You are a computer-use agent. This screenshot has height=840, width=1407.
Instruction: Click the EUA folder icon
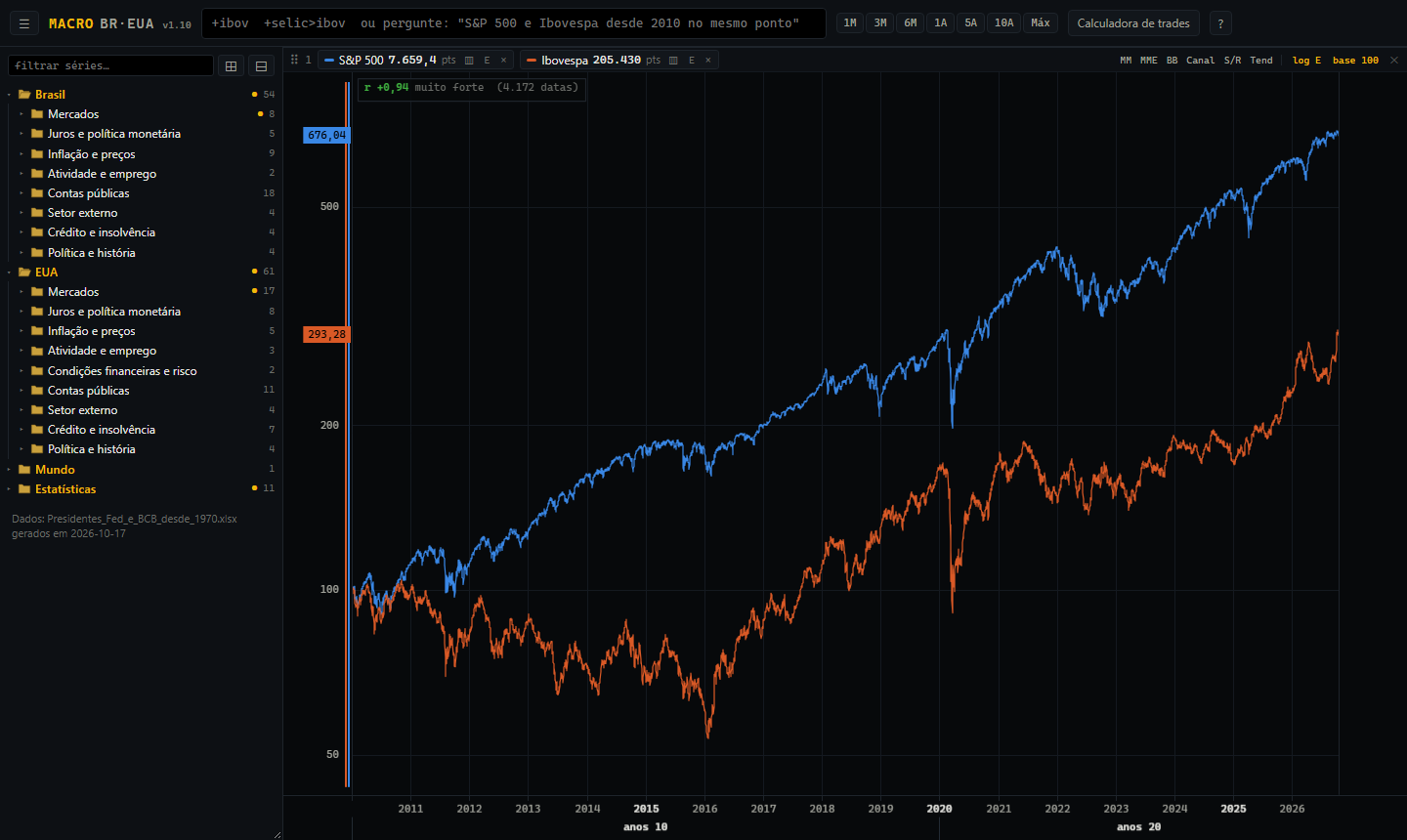(25, 273)
